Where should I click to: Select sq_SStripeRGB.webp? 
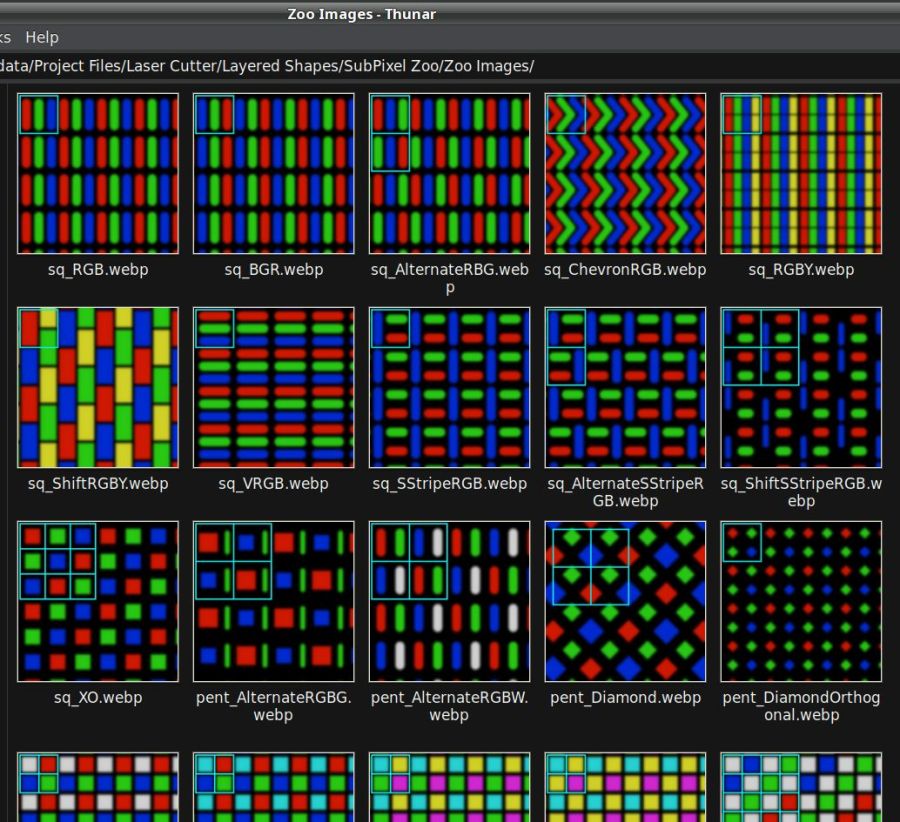[449, 387]
